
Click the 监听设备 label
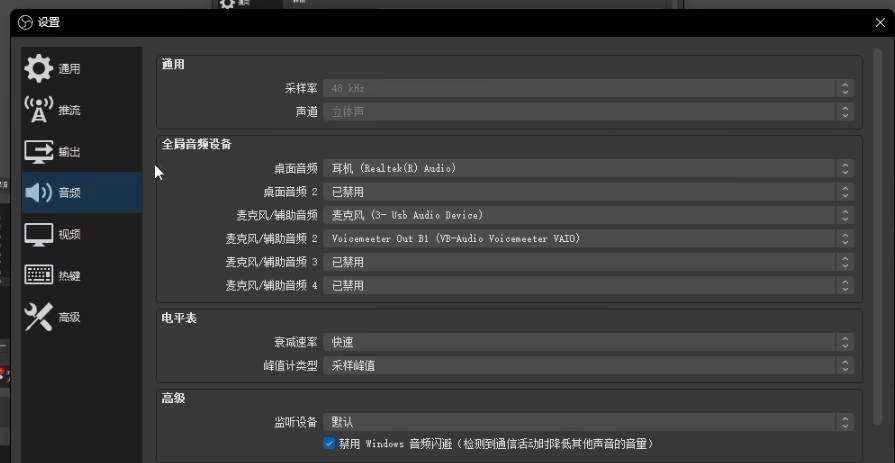pyautogui.click(x=296, y=422)
